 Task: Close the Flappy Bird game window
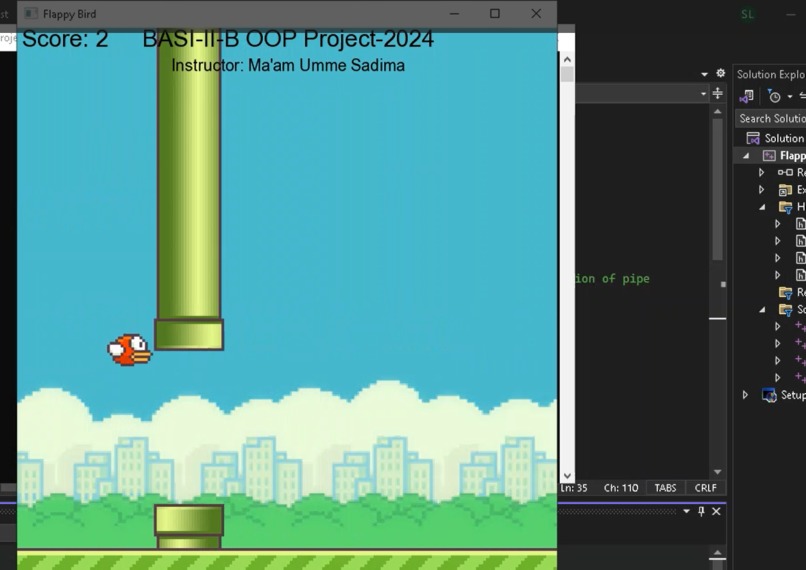(x=536, y=14)
